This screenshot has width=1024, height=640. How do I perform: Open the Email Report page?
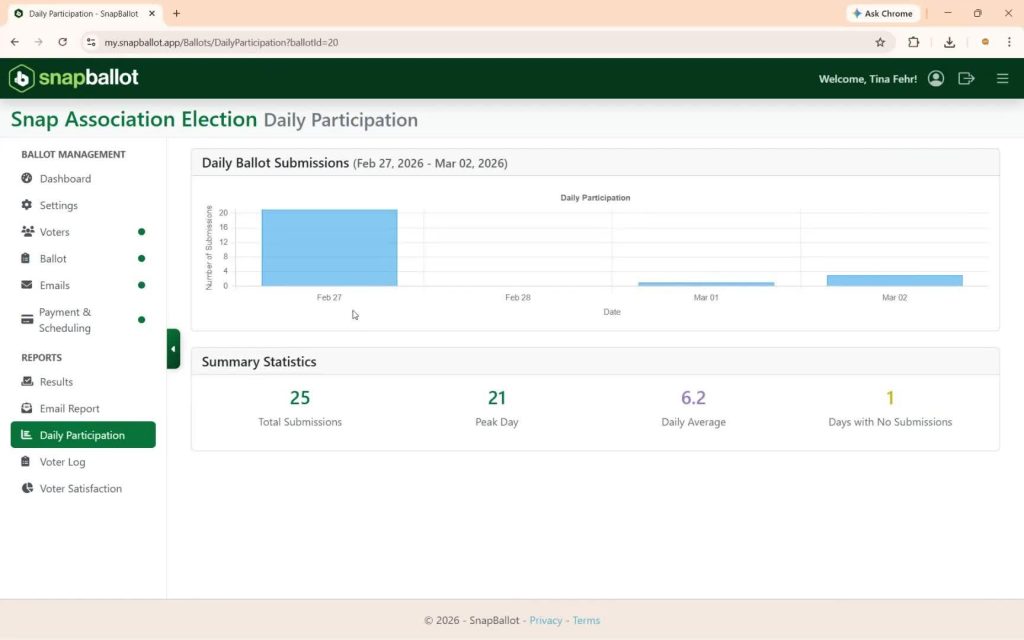(x=83, y=408)
